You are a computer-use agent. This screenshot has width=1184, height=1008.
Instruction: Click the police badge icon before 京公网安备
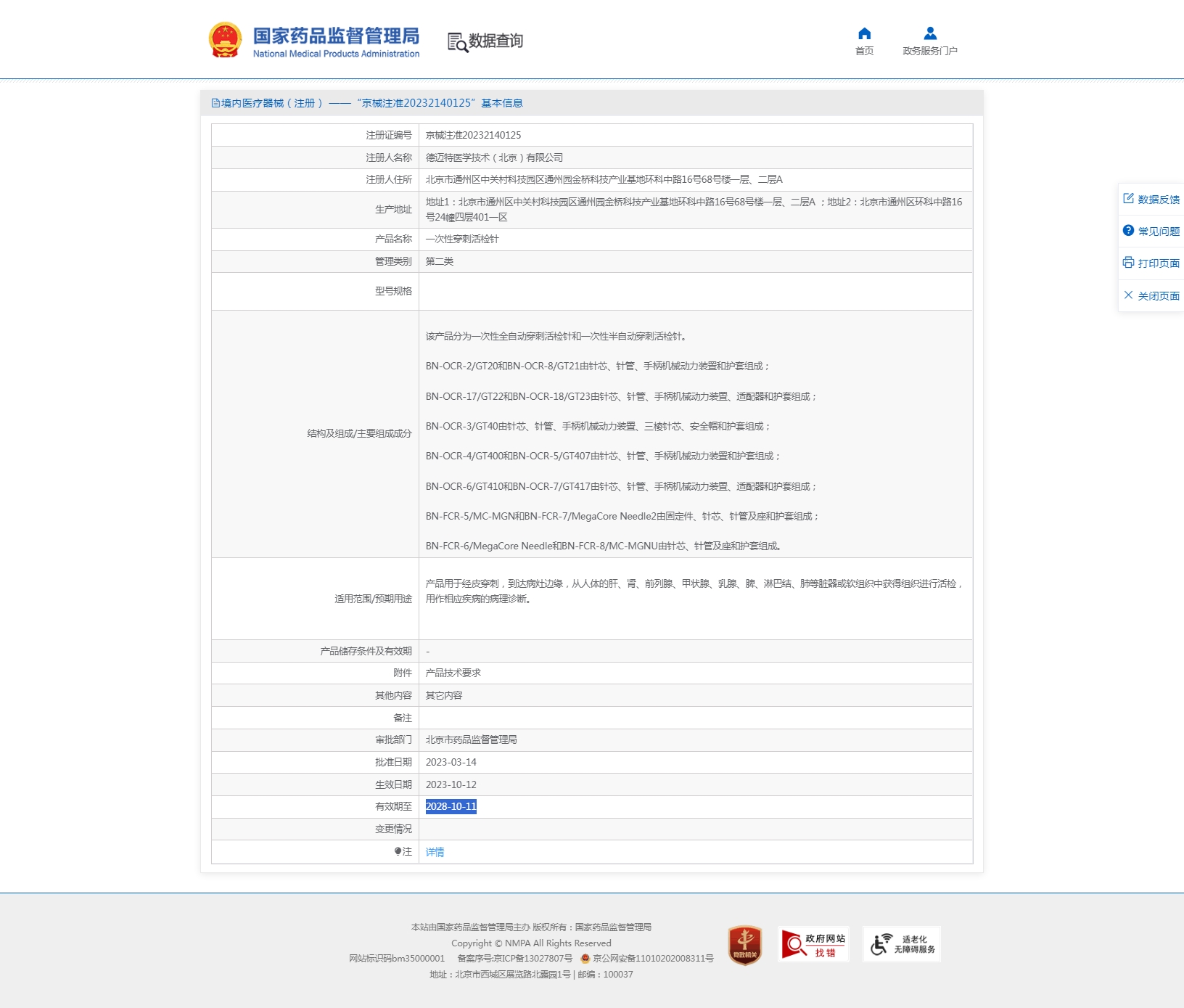click(x=585, y=959)
